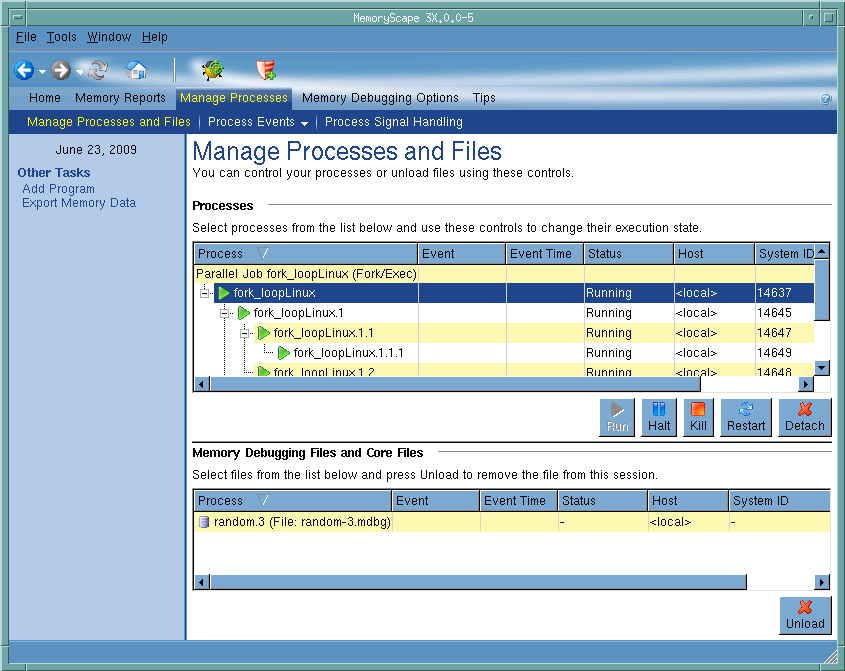
Task: Click the Back navigation arrow icon
Action: pyautogui.click(x=25, y=70)
